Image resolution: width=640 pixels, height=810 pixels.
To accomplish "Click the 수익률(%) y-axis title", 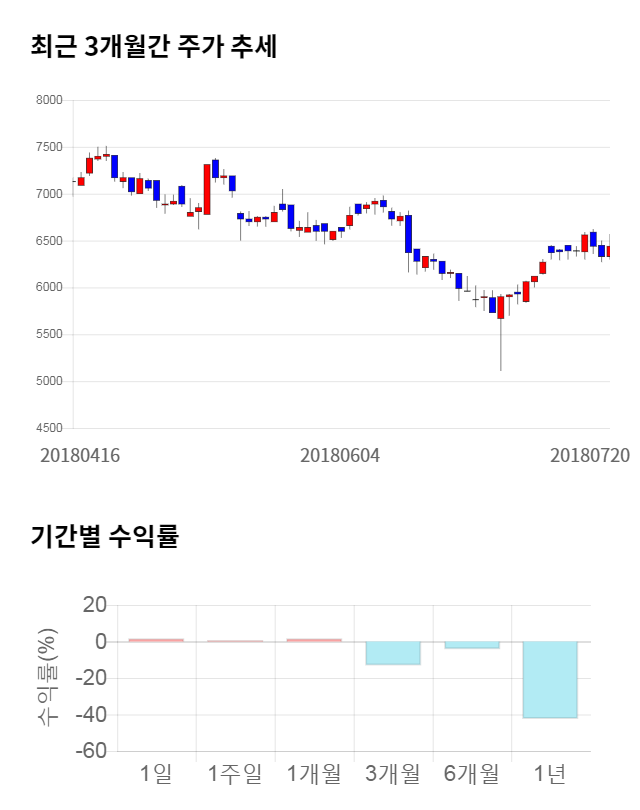I will (x=47, y=677).
